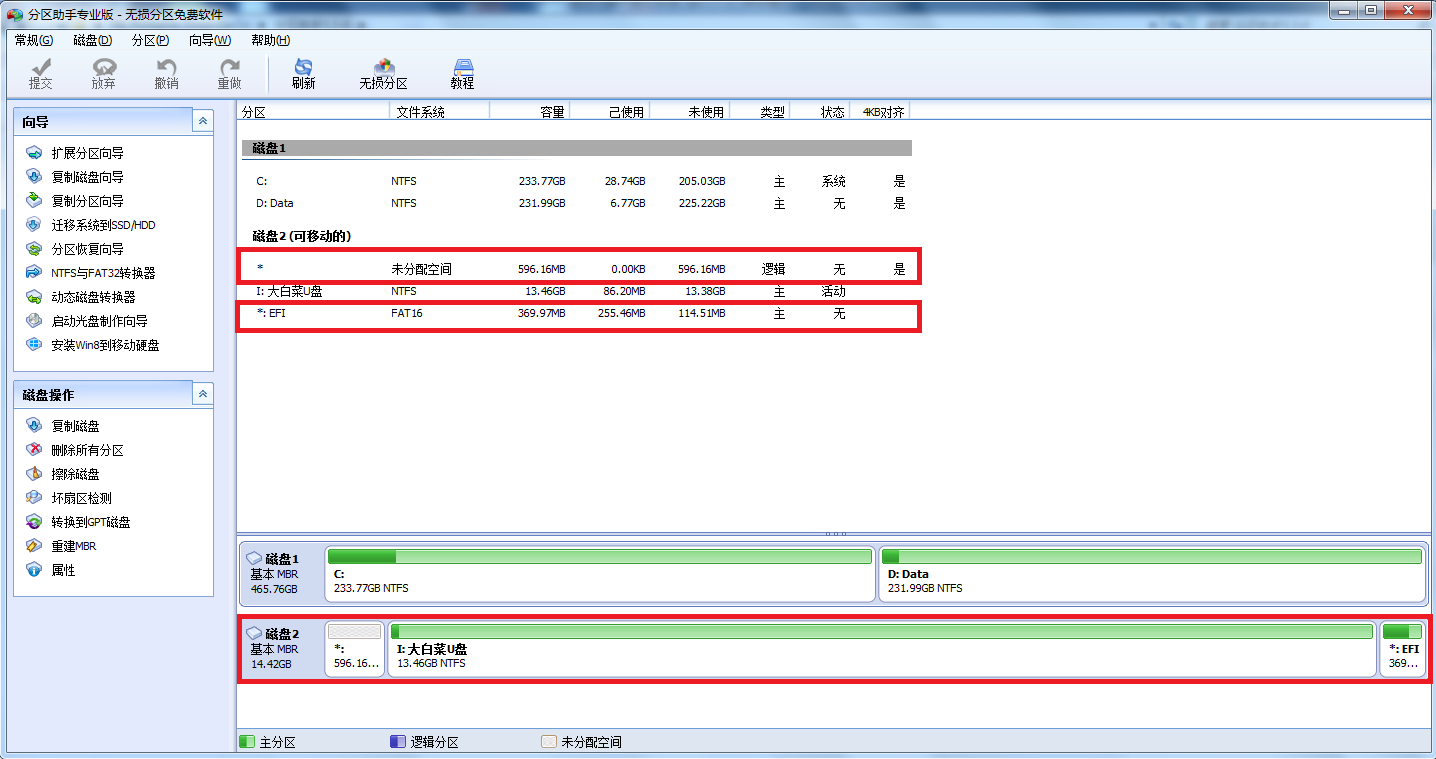The height and width of the screenshot is (759, 1436).
Task: Open the 帮助(H) menu
Action: click(x=270, y=40)
